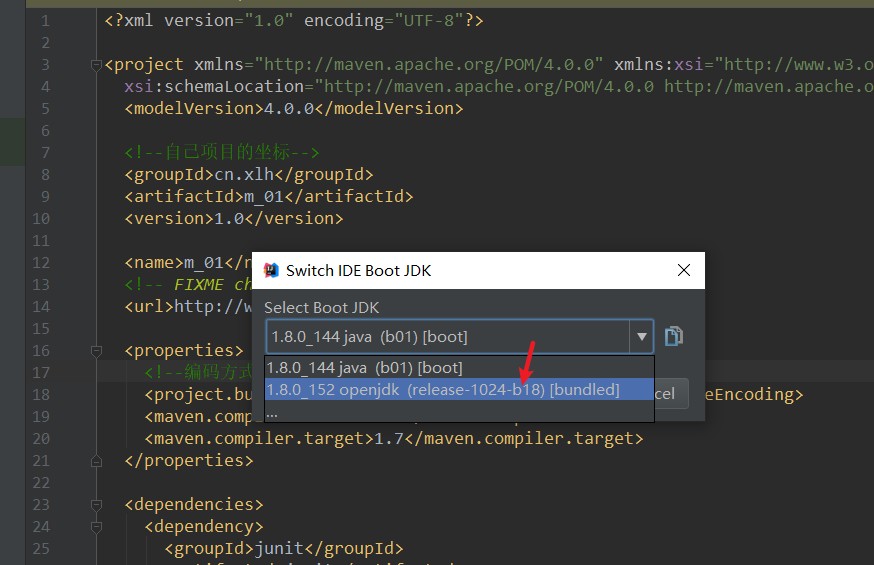Click line number 10 in the gutter

click(41, 218)
